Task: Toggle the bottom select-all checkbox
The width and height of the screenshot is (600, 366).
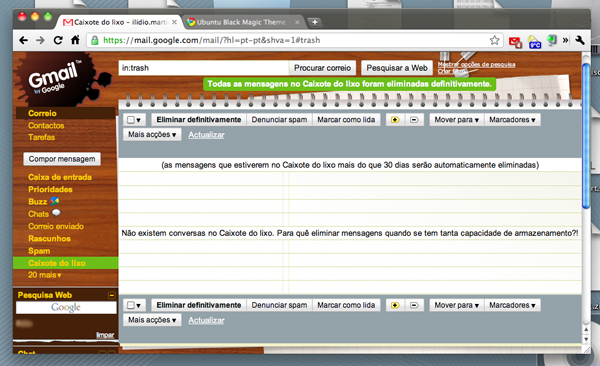Action: point(131,305)
